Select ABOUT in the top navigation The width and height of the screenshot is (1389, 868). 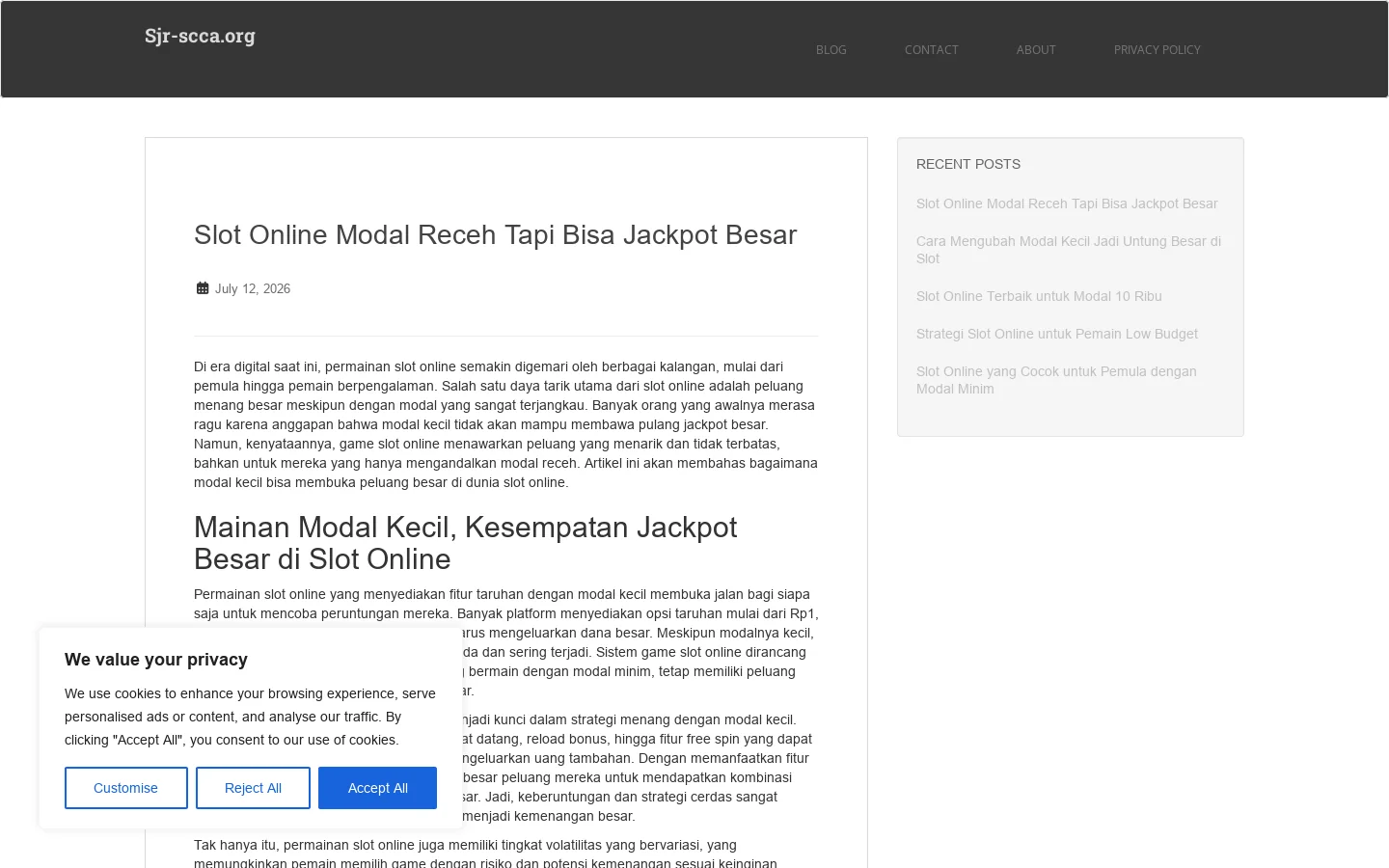tap(1036, 50)
